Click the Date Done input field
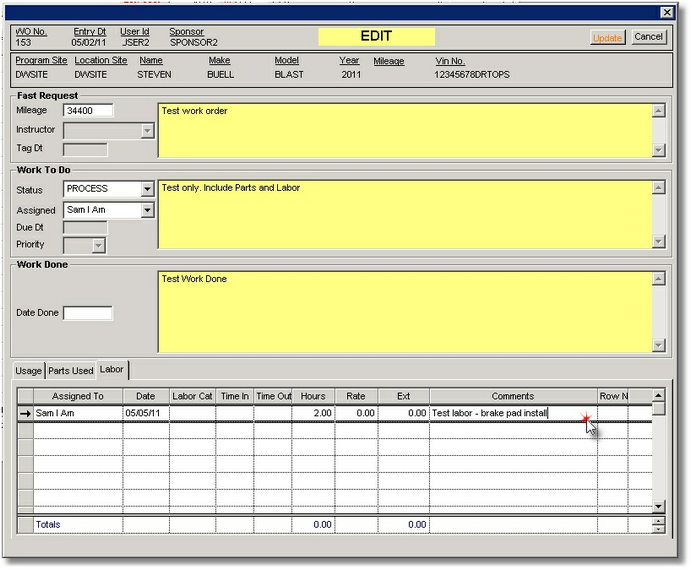691x570 pixels. [88, 313]
